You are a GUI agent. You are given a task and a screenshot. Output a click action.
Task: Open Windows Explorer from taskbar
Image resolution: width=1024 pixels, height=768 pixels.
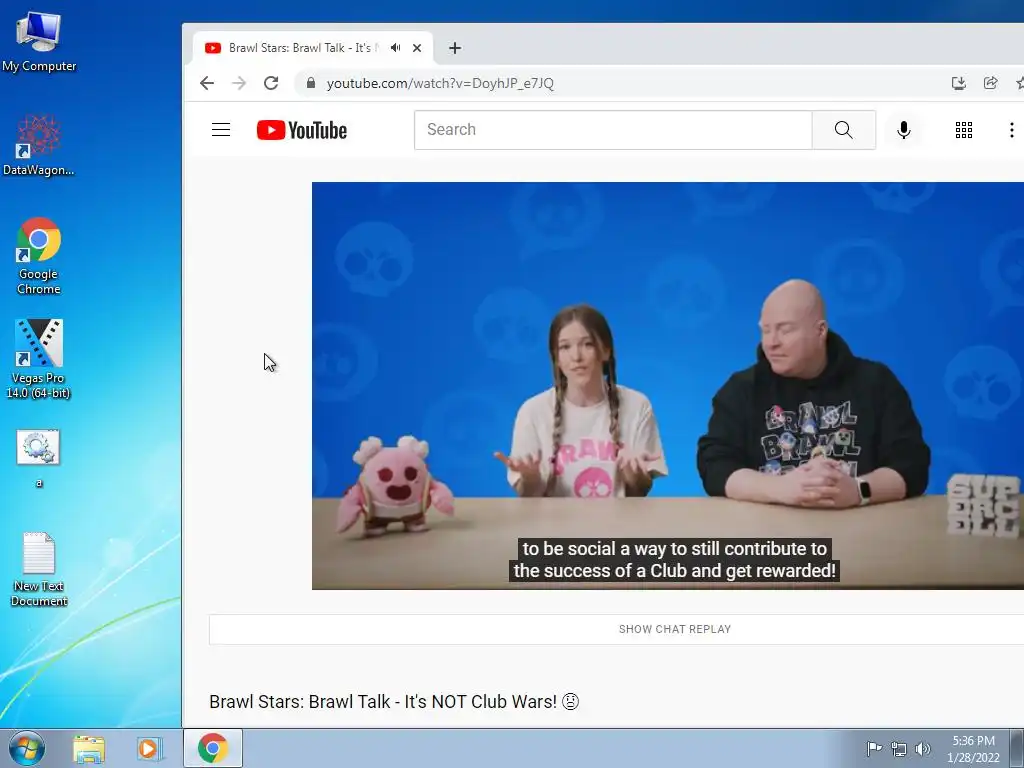coord(89,748)
